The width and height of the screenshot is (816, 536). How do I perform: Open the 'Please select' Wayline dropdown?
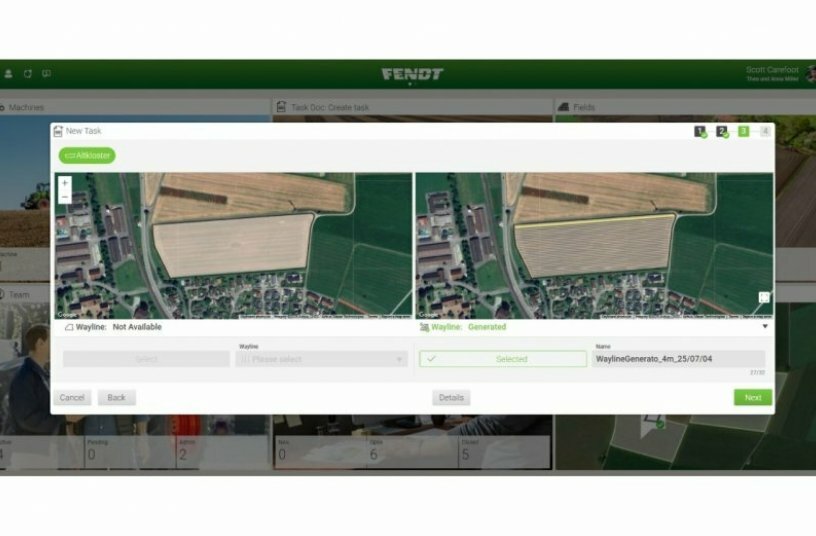click(x=321, y=359)
